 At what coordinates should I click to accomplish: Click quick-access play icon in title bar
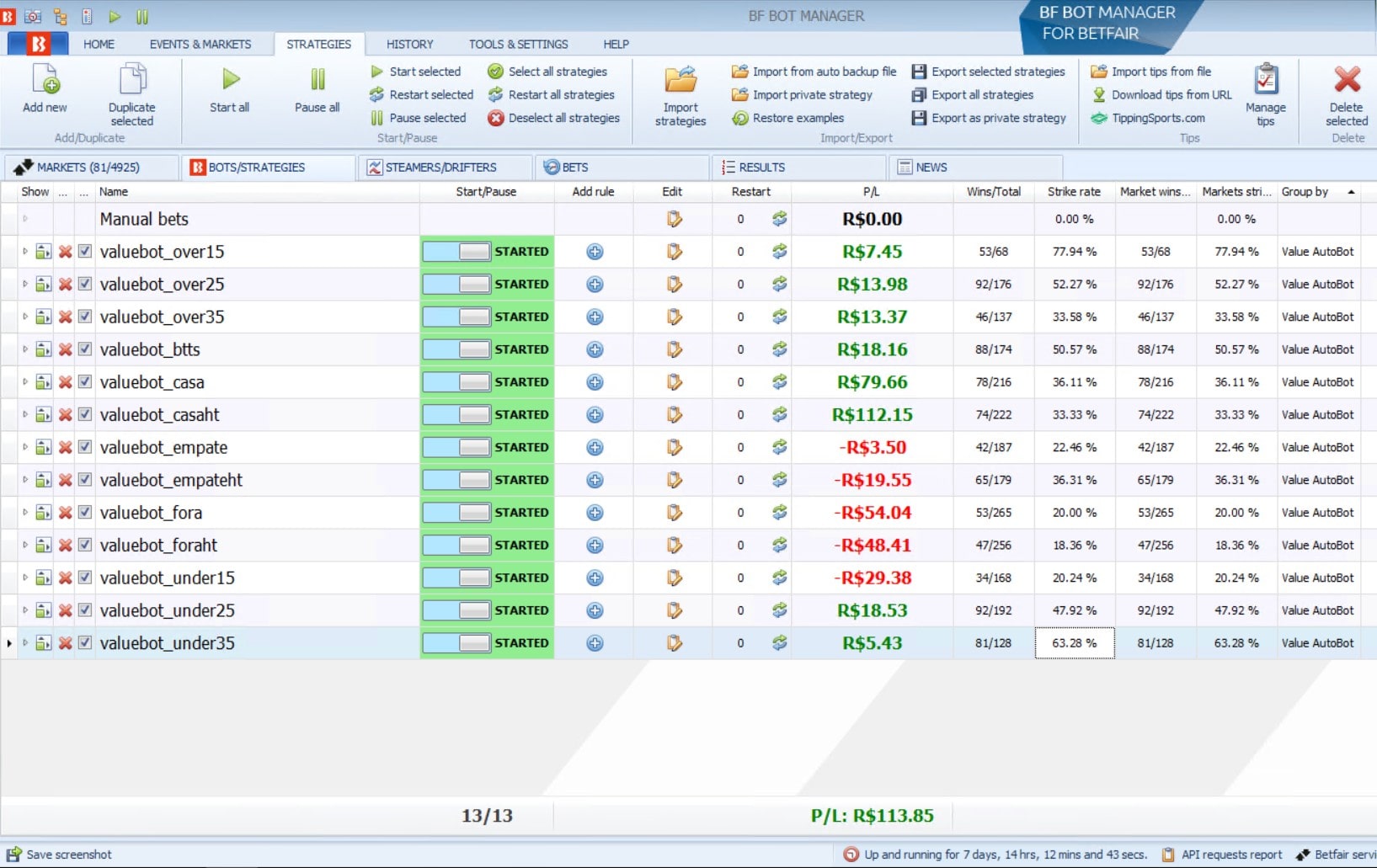click(115, 16)
